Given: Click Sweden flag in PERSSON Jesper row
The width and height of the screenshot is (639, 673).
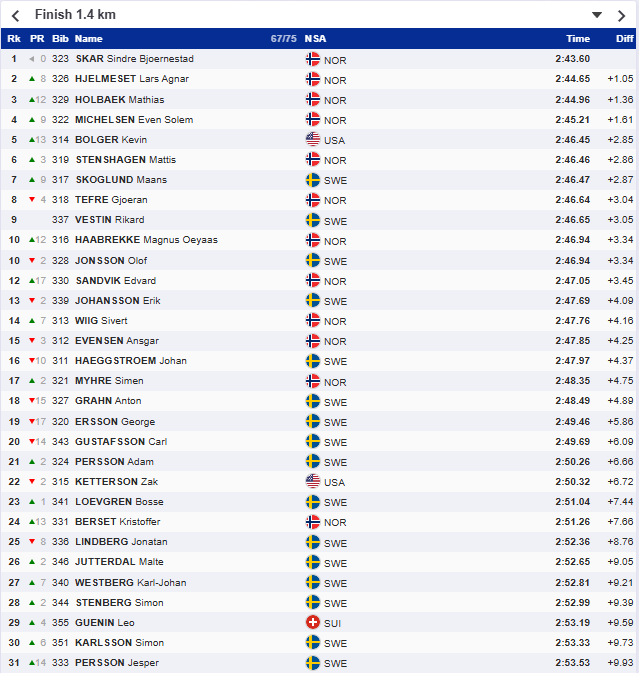Looking at the screenshot, I should (x=313, y=662).
